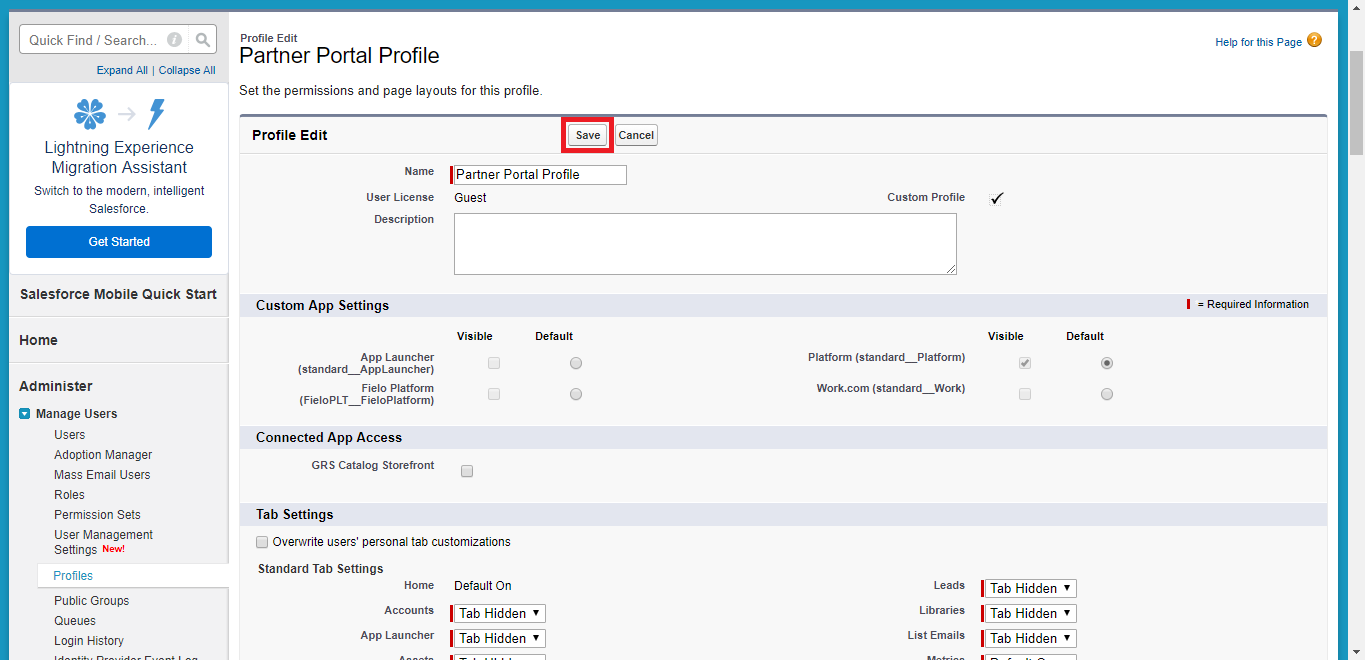Open Help for this Page link
Screen dimensions: 1365x660
click(1258, 42)
